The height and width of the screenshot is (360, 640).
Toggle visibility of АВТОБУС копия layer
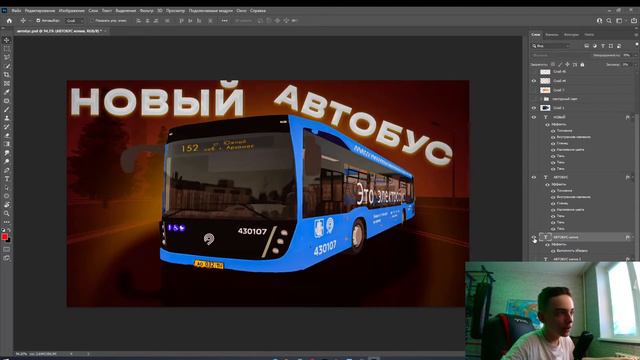533,237
